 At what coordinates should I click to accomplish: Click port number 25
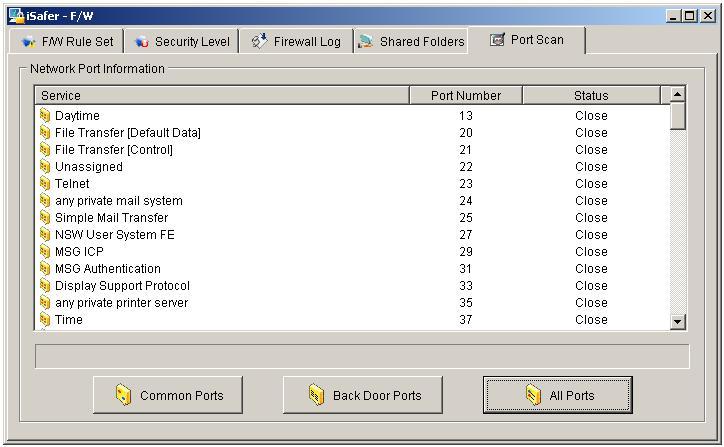pyautogui.click(x=466, y=217)
